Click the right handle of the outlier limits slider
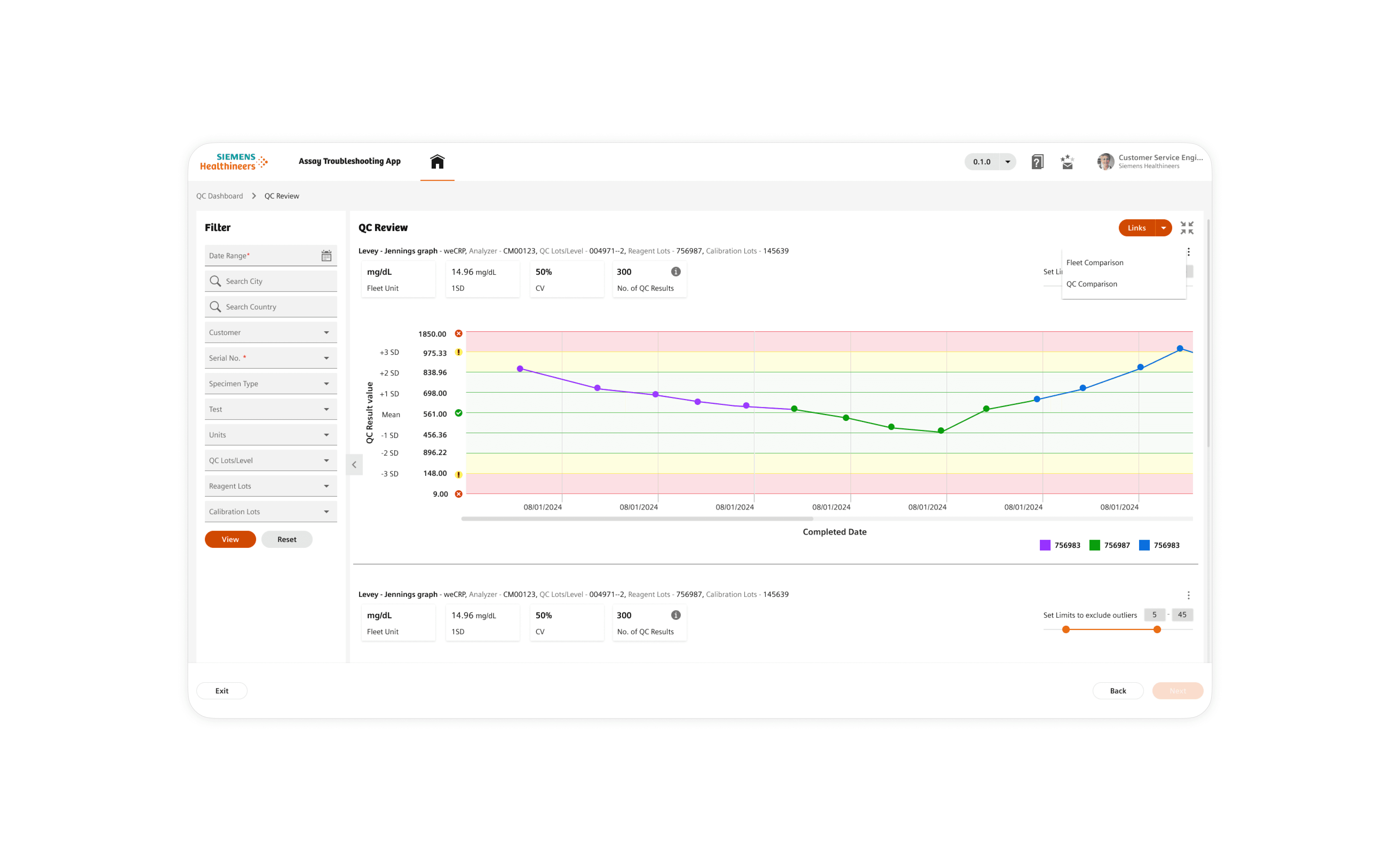Viewport: 1400px width, 861px height. [x=1157, y=629]
